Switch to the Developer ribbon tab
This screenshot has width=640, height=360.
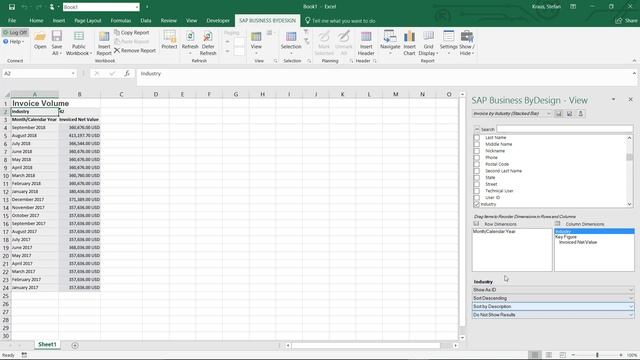coord(218,20)
